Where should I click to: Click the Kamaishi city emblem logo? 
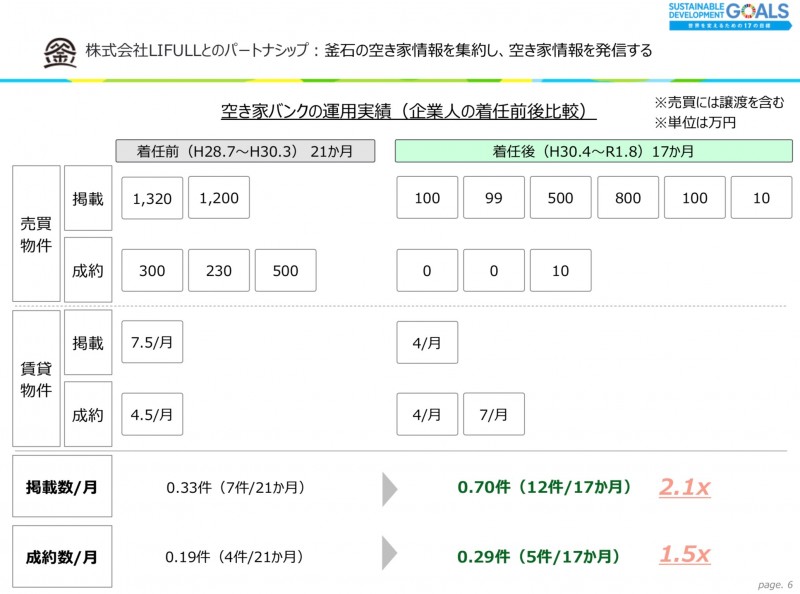[58, 51]
